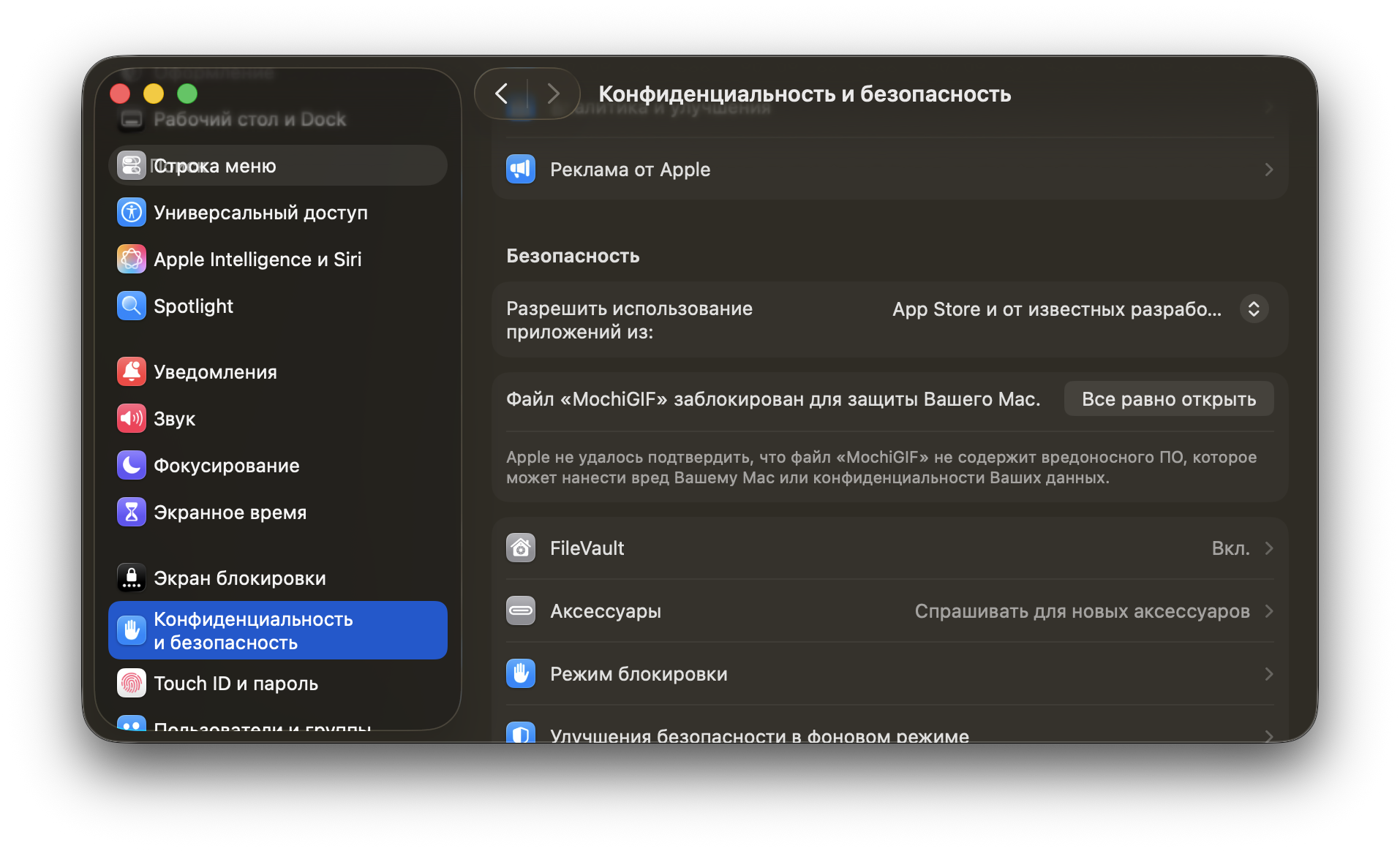Click the Menu Bar (Строка меню) sidebar icon

[x=132, y=166]
